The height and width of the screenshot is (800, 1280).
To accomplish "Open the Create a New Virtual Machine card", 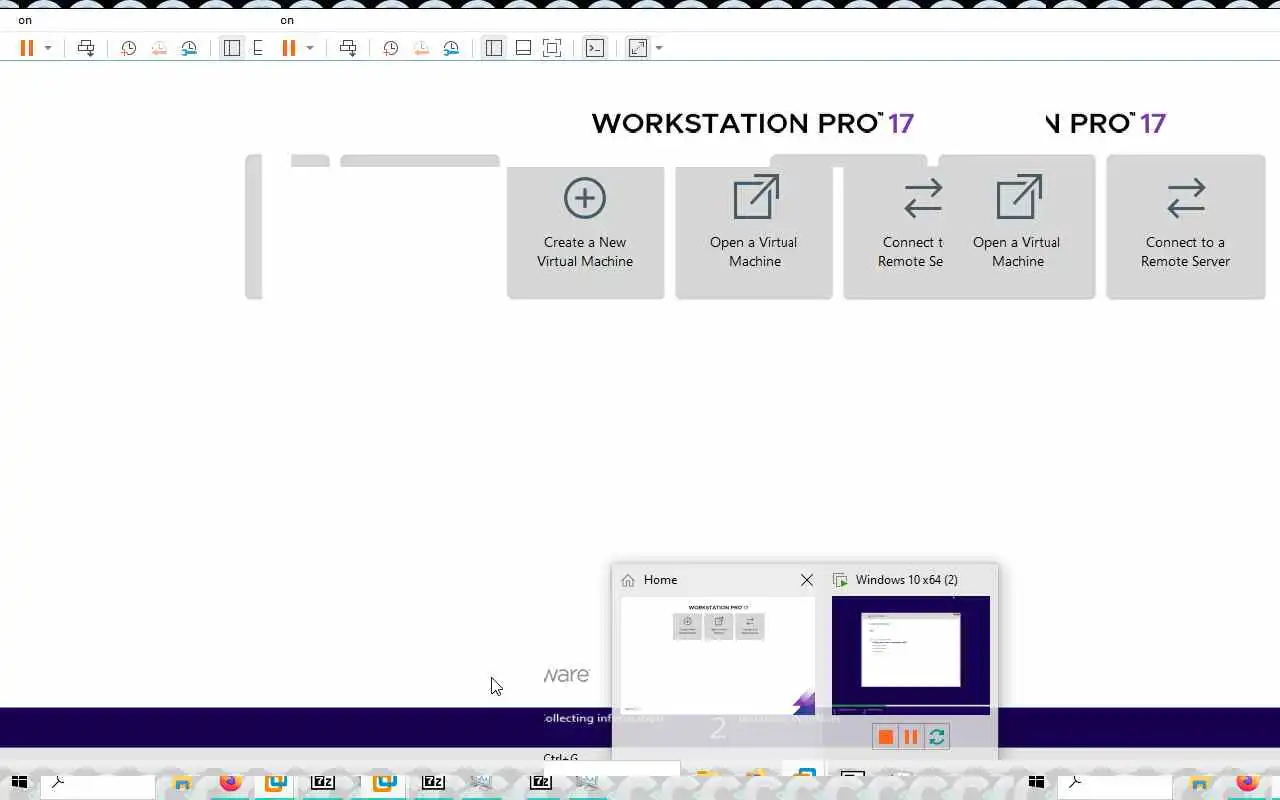I will tap(585, 232).
